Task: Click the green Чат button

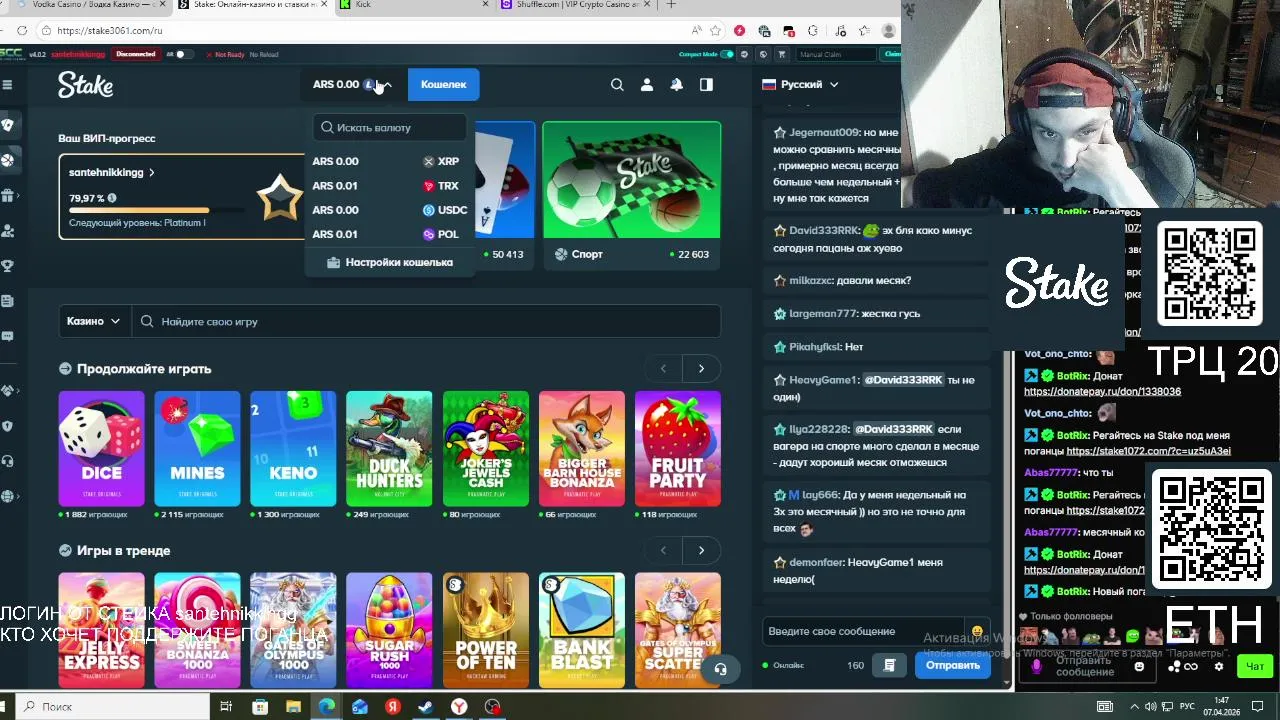Action: (x=1255, y=666)
